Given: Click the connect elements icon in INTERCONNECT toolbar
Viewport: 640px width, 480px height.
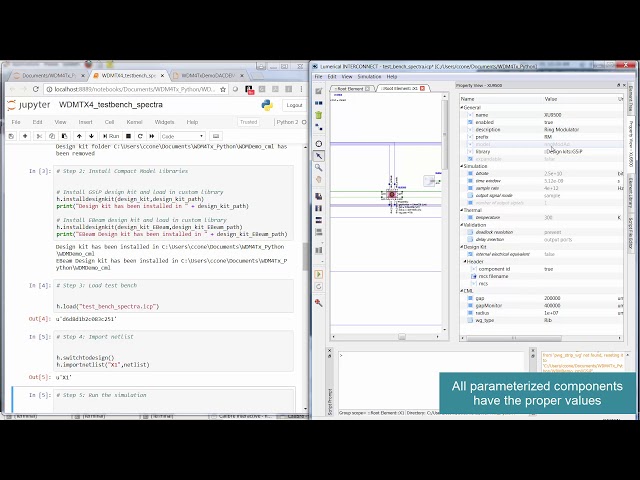Looking at the screenshot, I should click(319, 127).
